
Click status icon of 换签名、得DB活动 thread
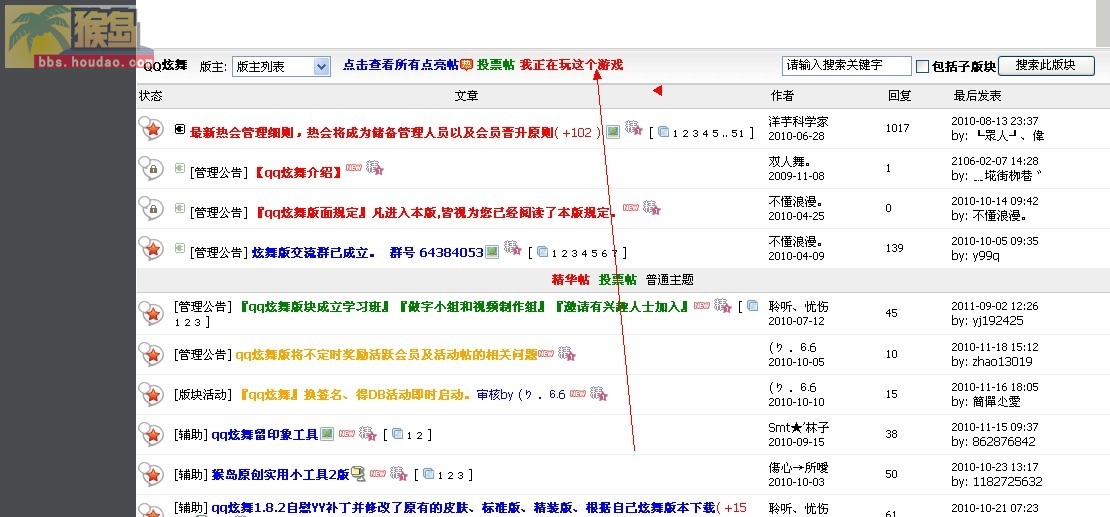click(151, 394)
